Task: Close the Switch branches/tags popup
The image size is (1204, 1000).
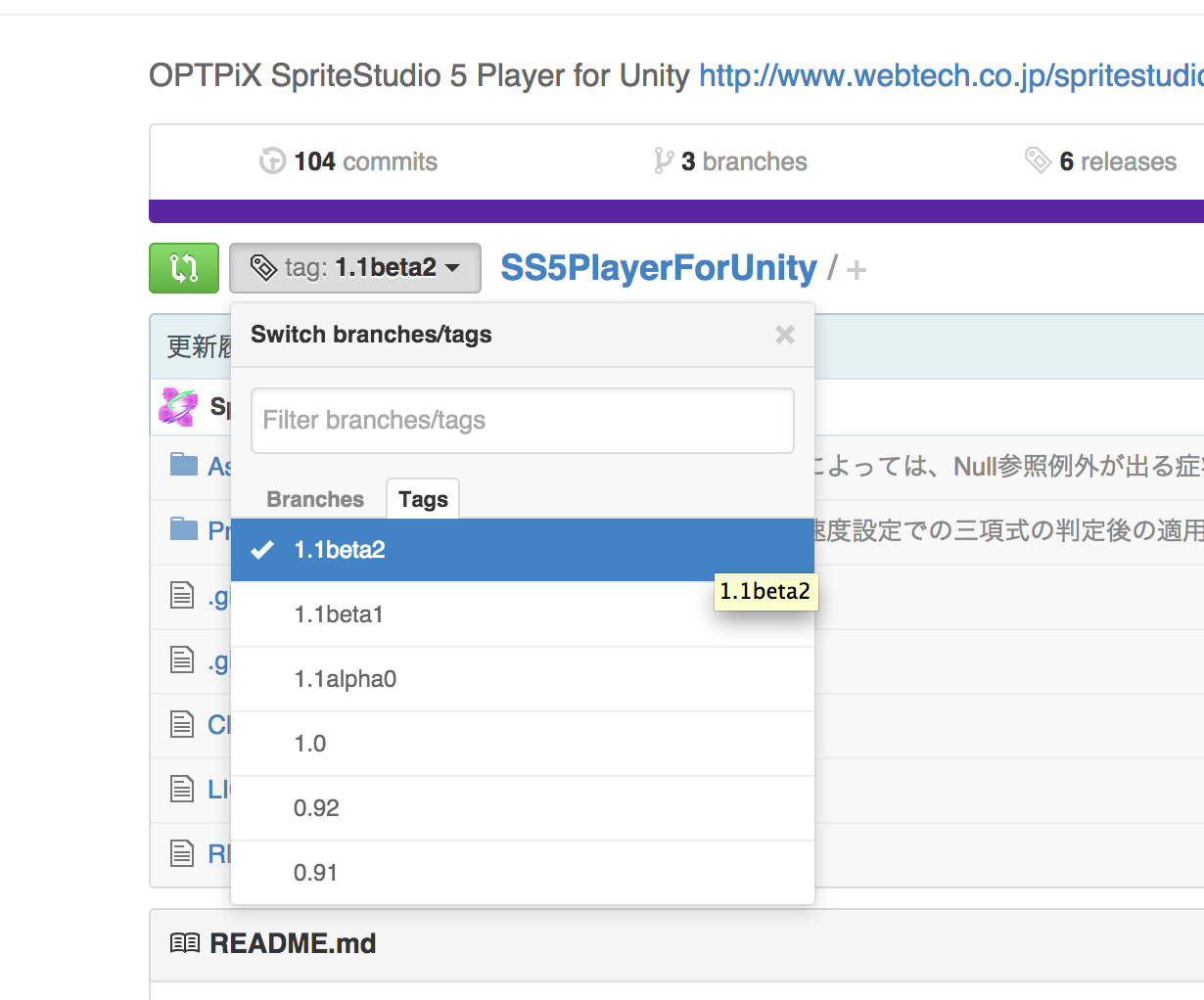Action: pos(785,335)
